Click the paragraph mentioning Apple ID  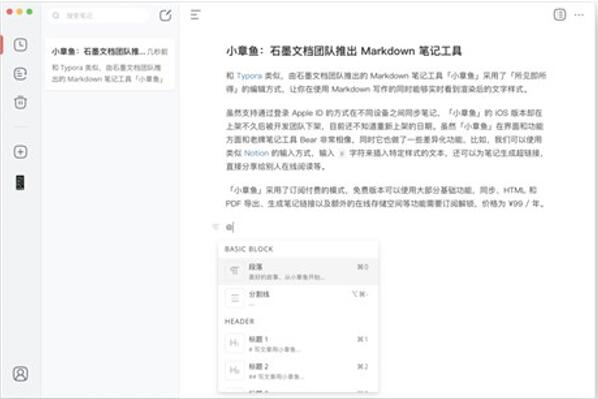[384, 140]
